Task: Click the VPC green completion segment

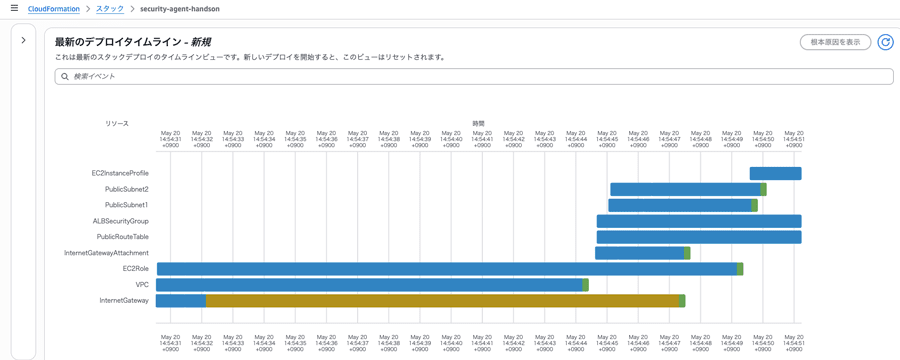Action: click(585, 285)
